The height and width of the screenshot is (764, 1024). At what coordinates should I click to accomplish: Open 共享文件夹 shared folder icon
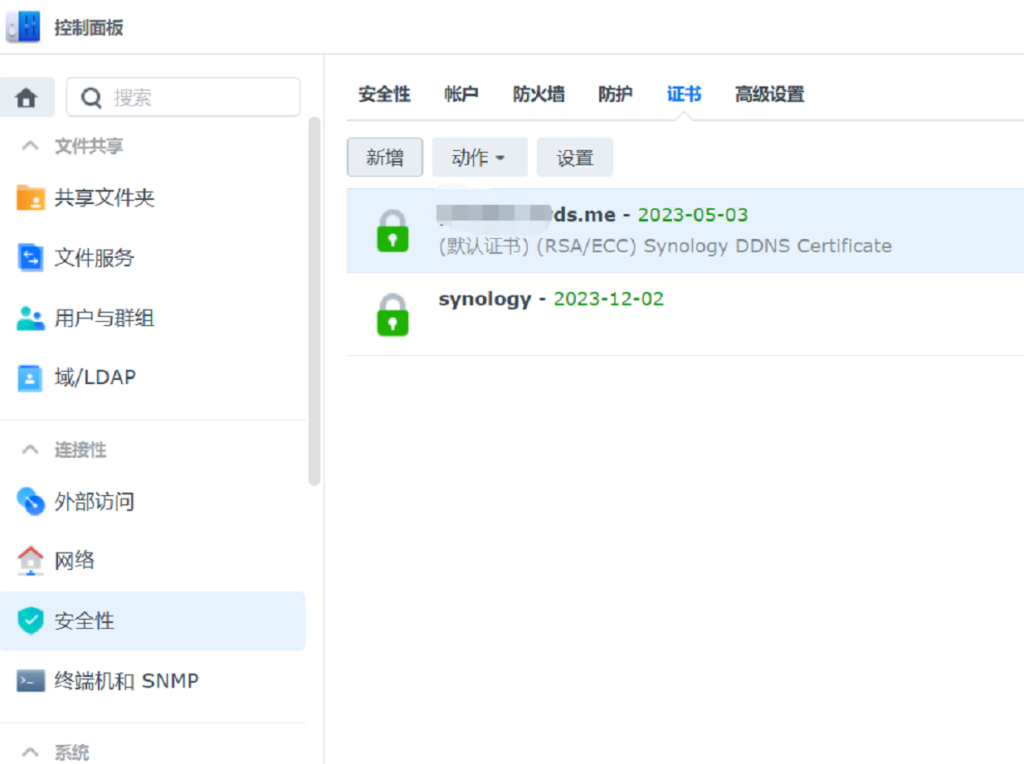[31, 198]
